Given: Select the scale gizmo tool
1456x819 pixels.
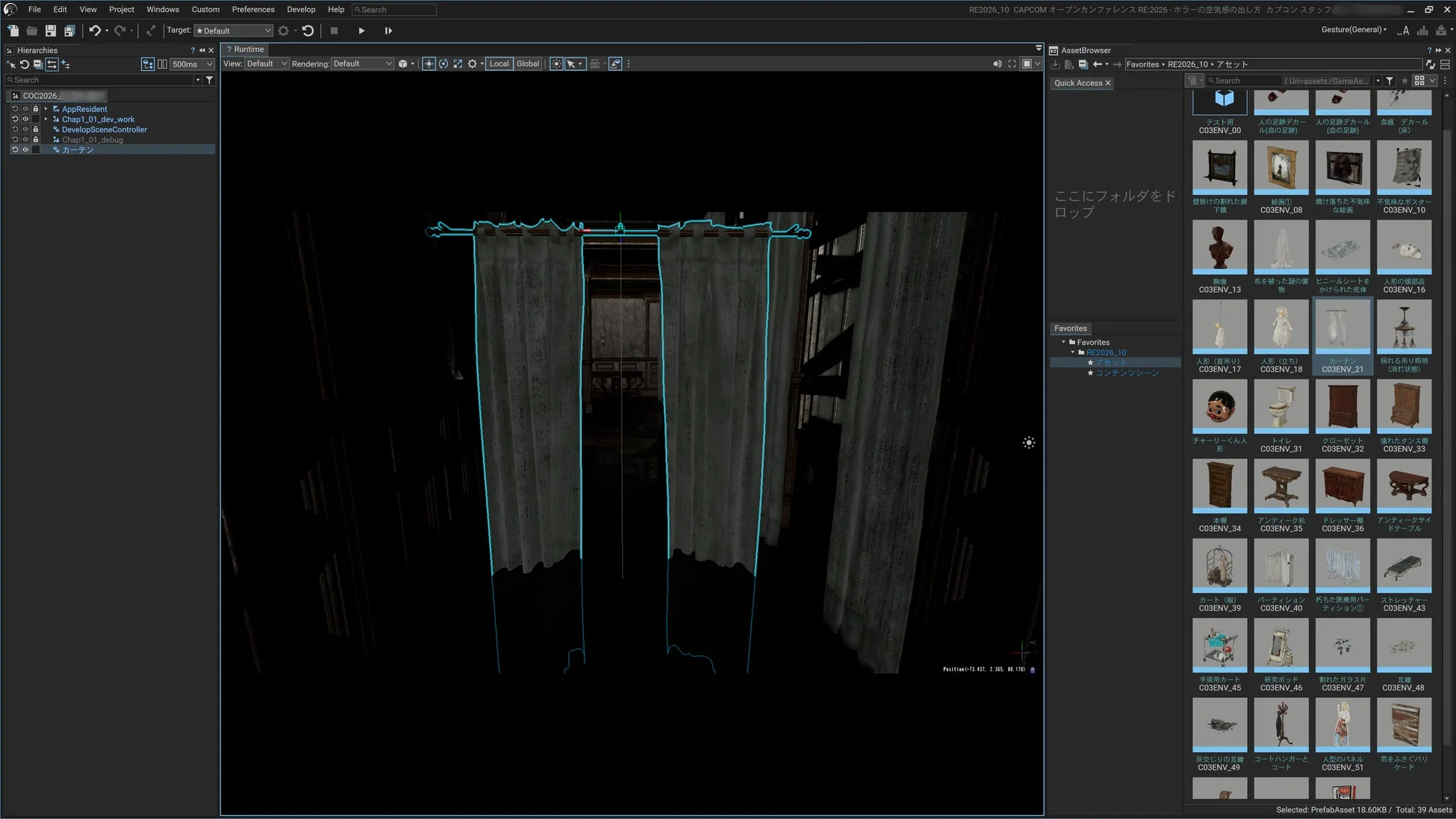Looking at the screenshot, I should [x=458, y=64].
